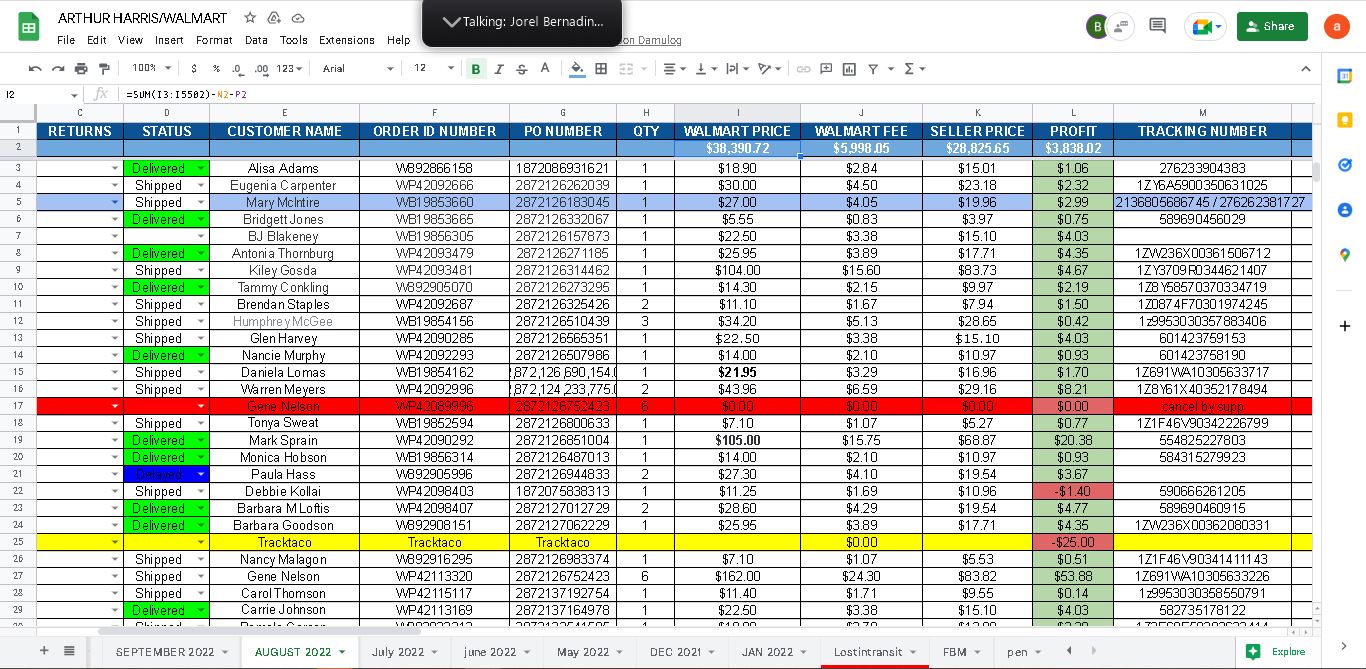Select cell with customer Mary McIntire
1366x669 pixels.
pyautogui.click(x=284, y=202)
